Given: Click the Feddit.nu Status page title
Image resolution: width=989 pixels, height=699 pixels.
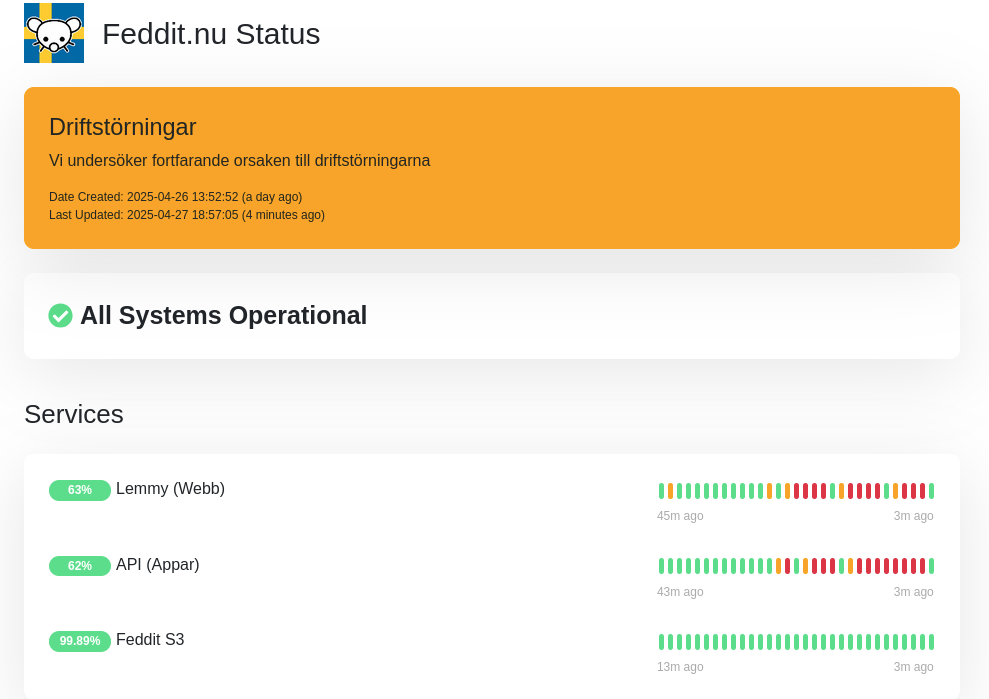Looking at the screenshot, I should click(x=211, y=34).
